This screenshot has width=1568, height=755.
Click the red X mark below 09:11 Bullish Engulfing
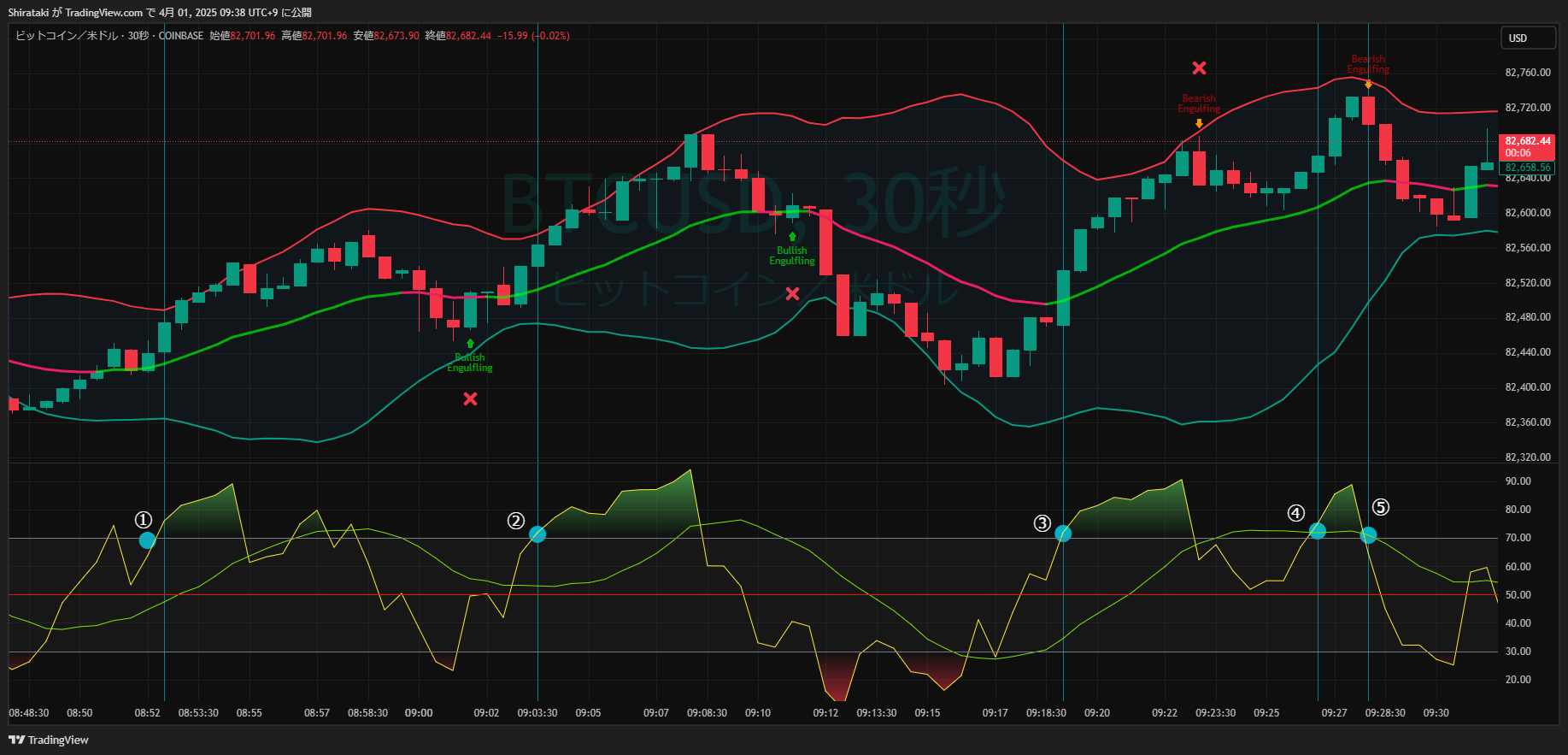792,293
